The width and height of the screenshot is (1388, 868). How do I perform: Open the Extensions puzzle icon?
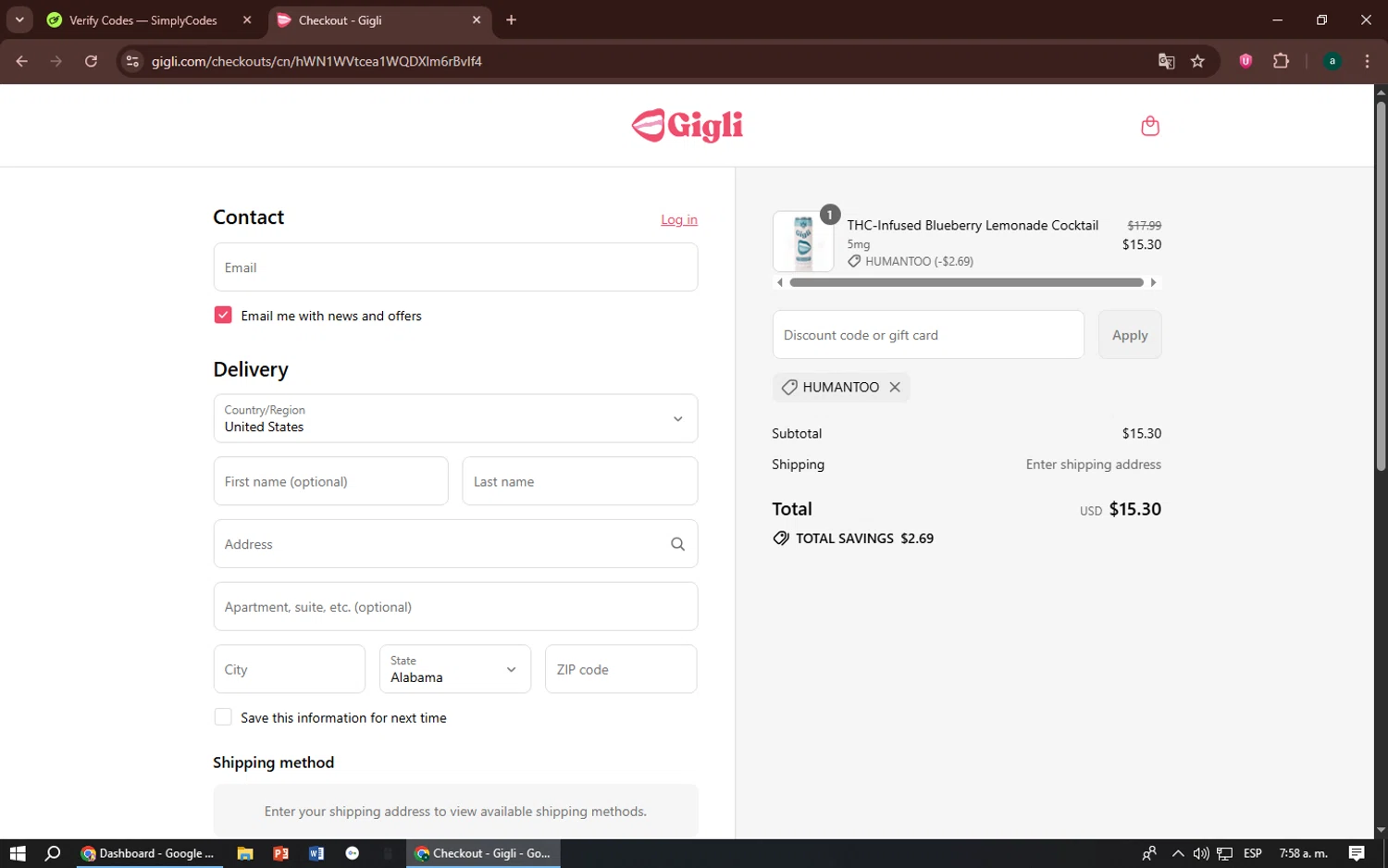coord(1281,61)
